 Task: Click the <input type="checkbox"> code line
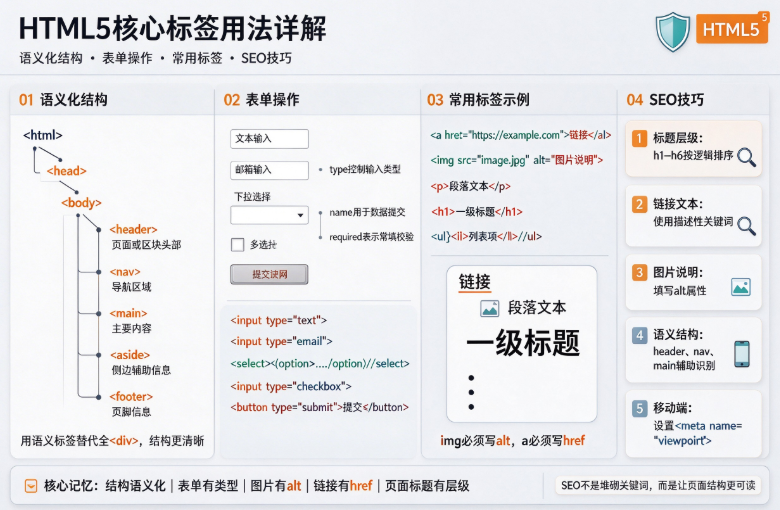(x=291, y=386)
